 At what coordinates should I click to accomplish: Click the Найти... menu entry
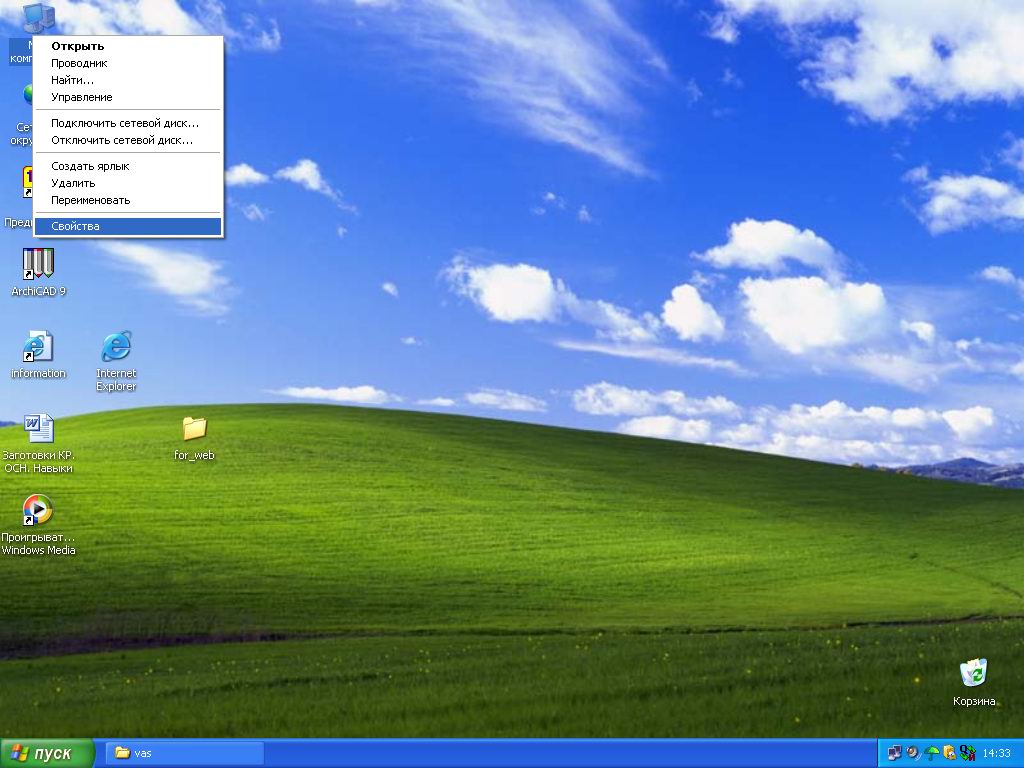point(128,80)
